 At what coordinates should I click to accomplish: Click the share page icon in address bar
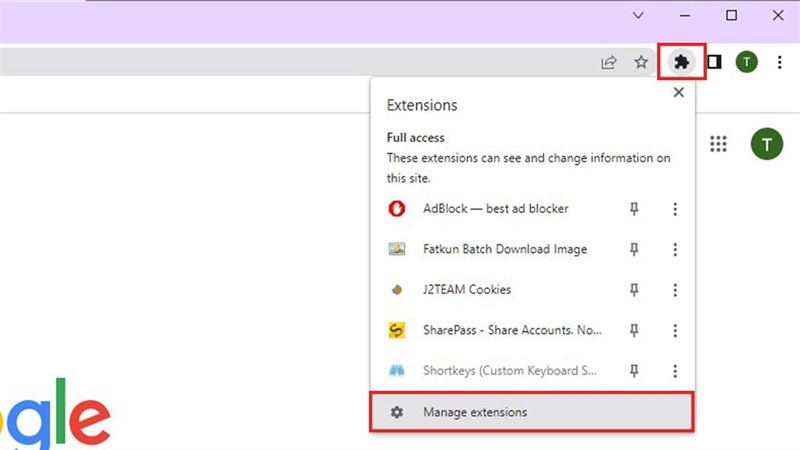click(x=609, y=62)
